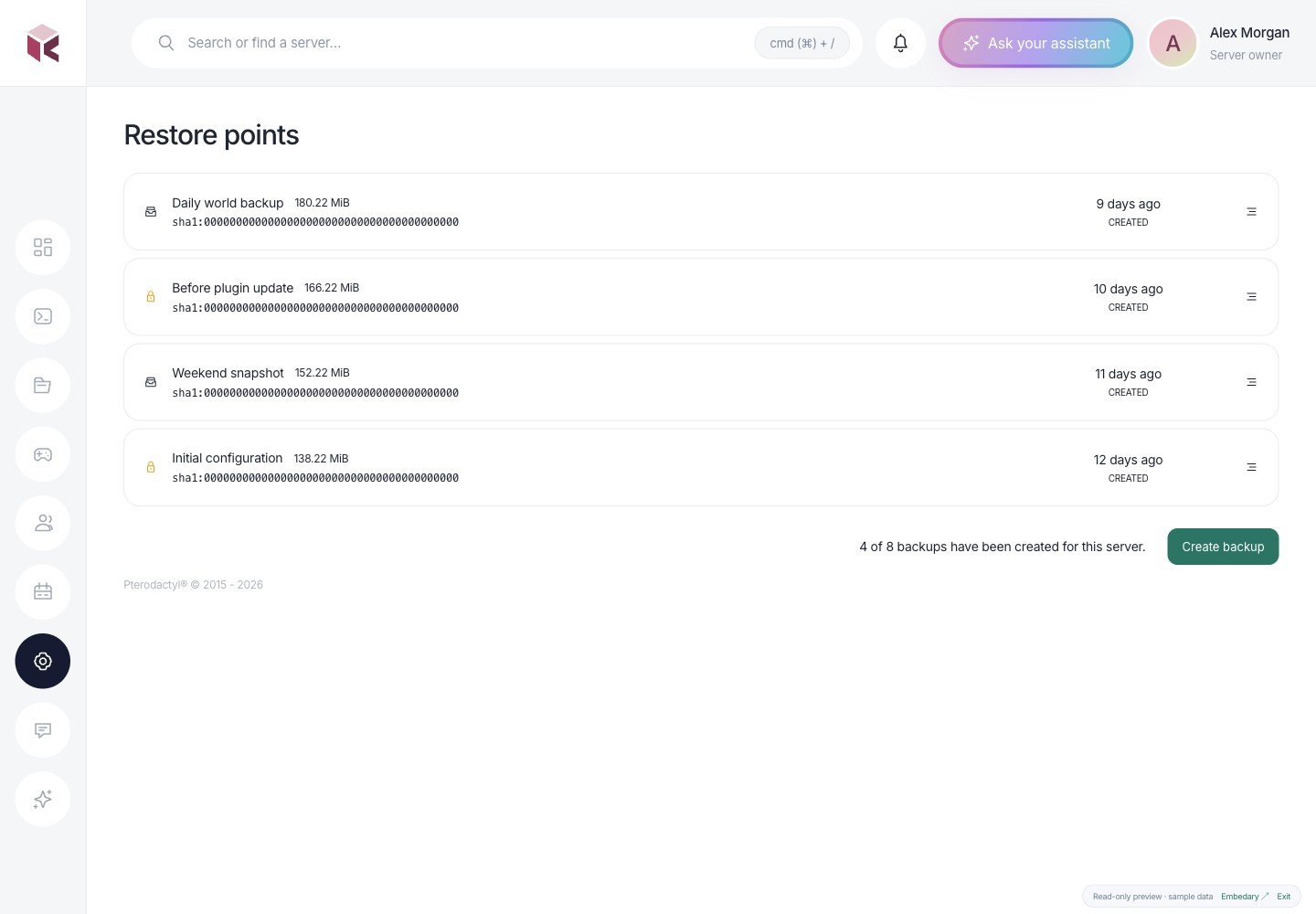
Task: Open options menu for Weekend snapshot
Action: point(1251,382)
